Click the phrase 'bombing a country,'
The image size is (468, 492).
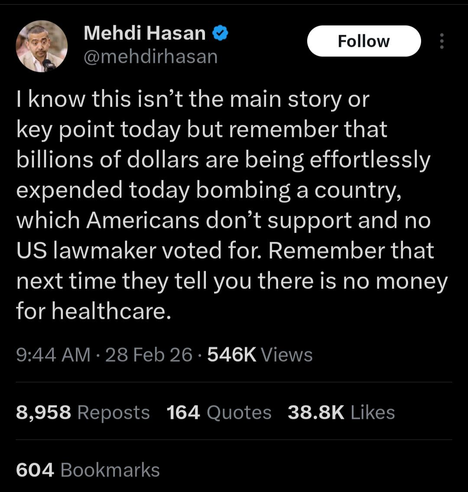coord(299,190)
